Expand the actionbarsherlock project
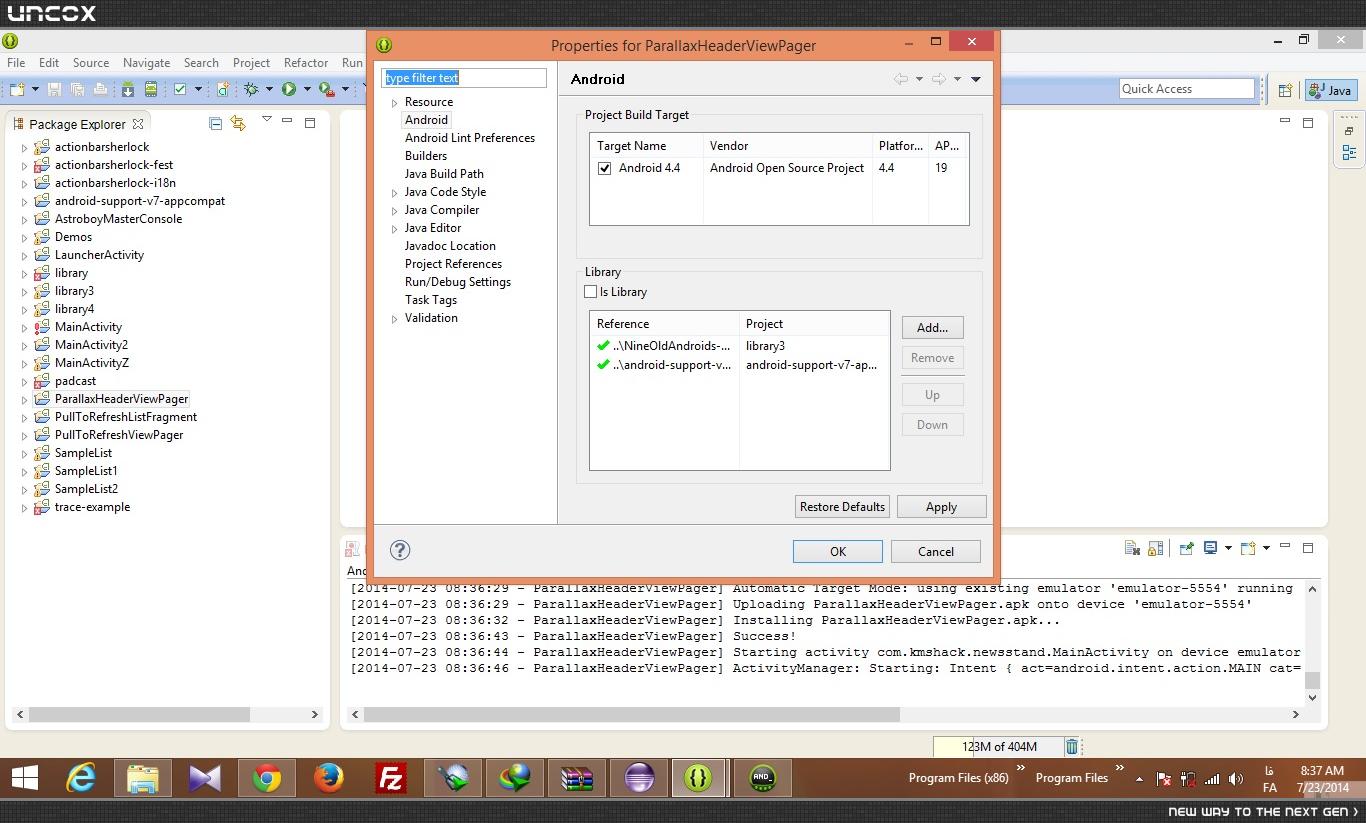 click(x=24, y=148)
